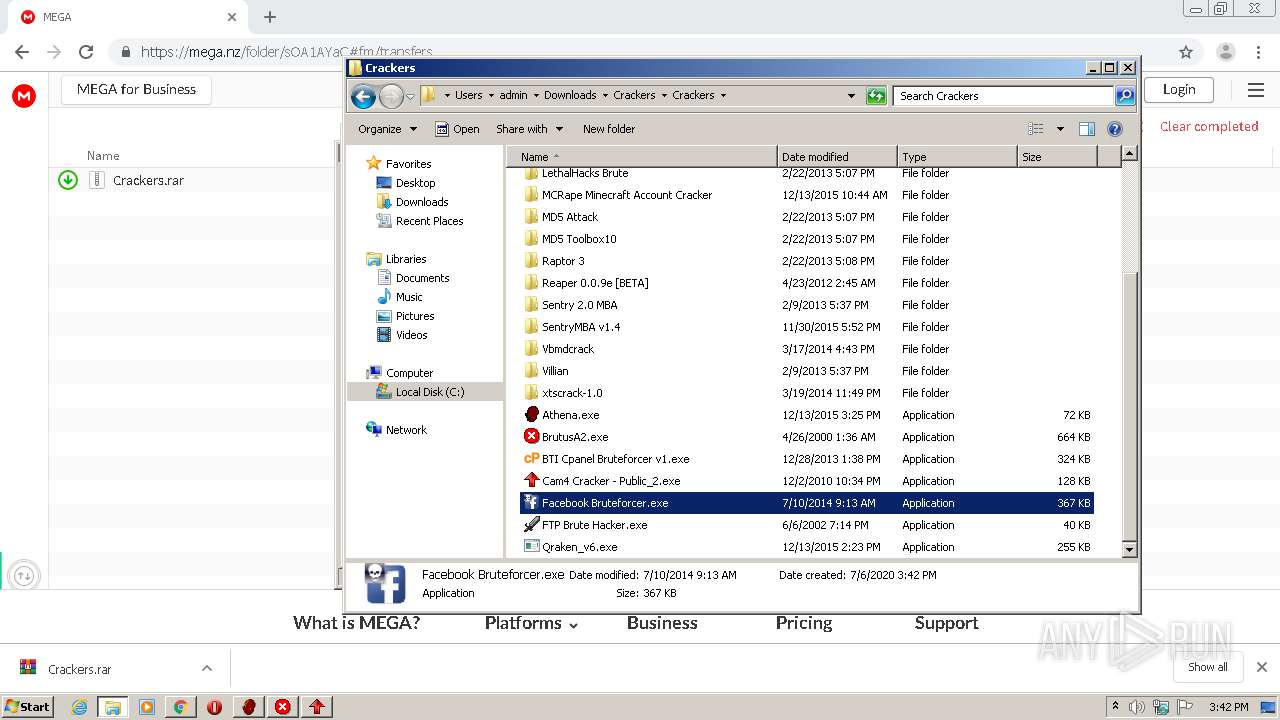
Task: Sort by Size column header
Action: tap(1057, 157)
